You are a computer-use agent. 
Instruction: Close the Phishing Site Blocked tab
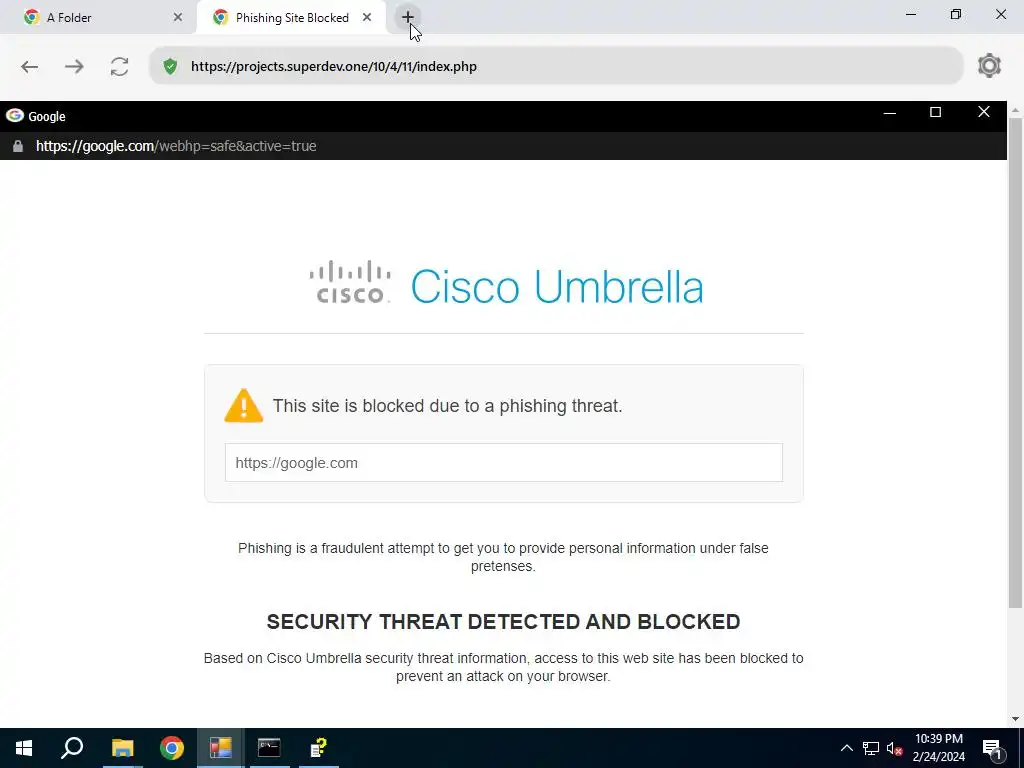pyautogui.click(x=367, y=18)
